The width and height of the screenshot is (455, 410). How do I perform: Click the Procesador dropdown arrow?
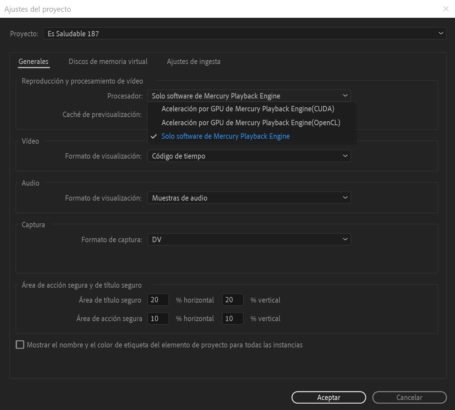(x=345, y=96)
